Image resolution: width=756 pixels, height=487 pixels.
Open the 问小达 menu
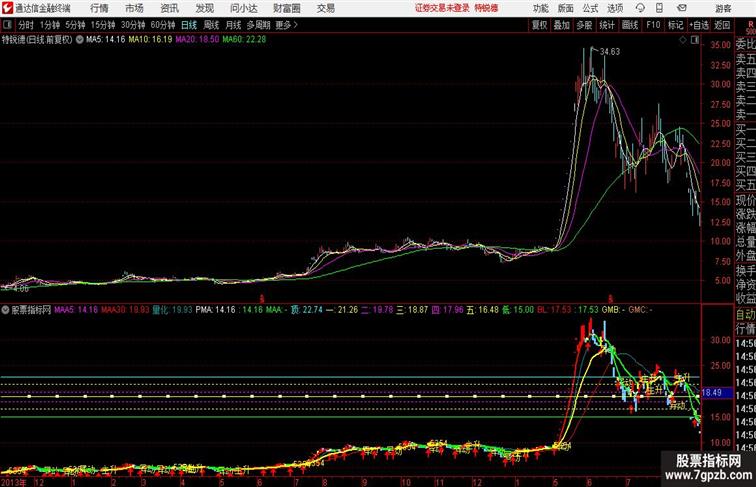(x=243, y=8)
